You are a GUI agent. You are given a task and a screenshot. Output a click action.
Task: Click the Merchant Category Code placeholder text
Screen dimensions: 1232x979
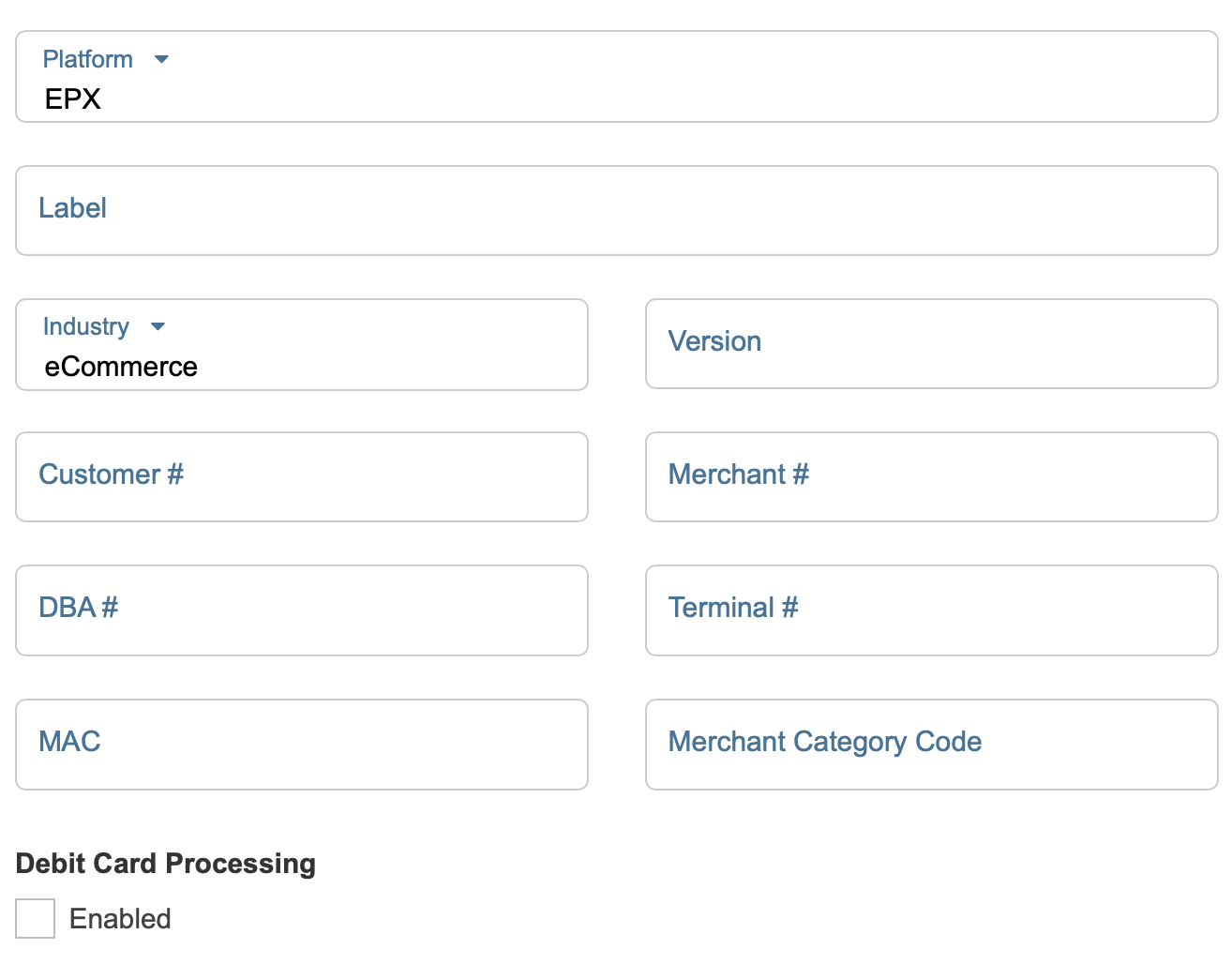[x=824, y=742]
